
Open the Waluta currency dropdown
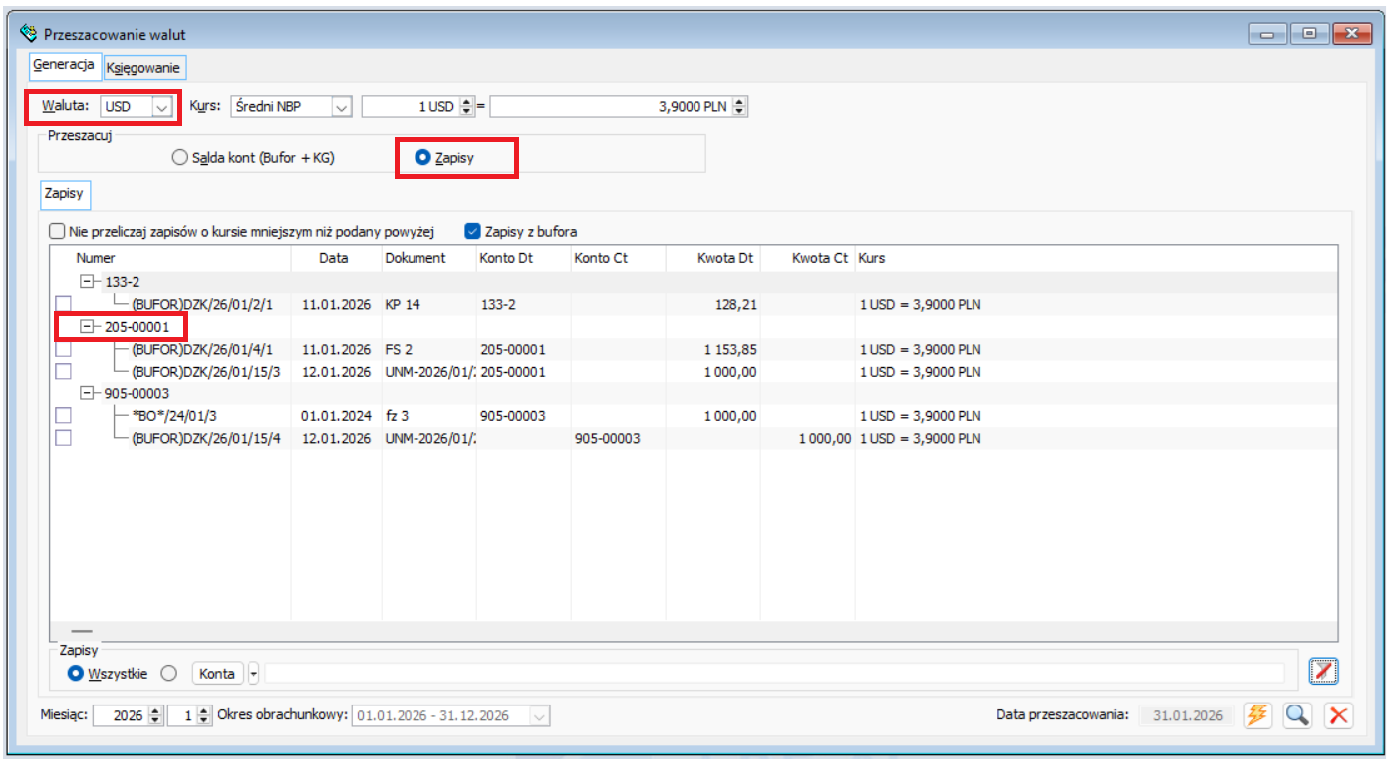tap(160, 107)
